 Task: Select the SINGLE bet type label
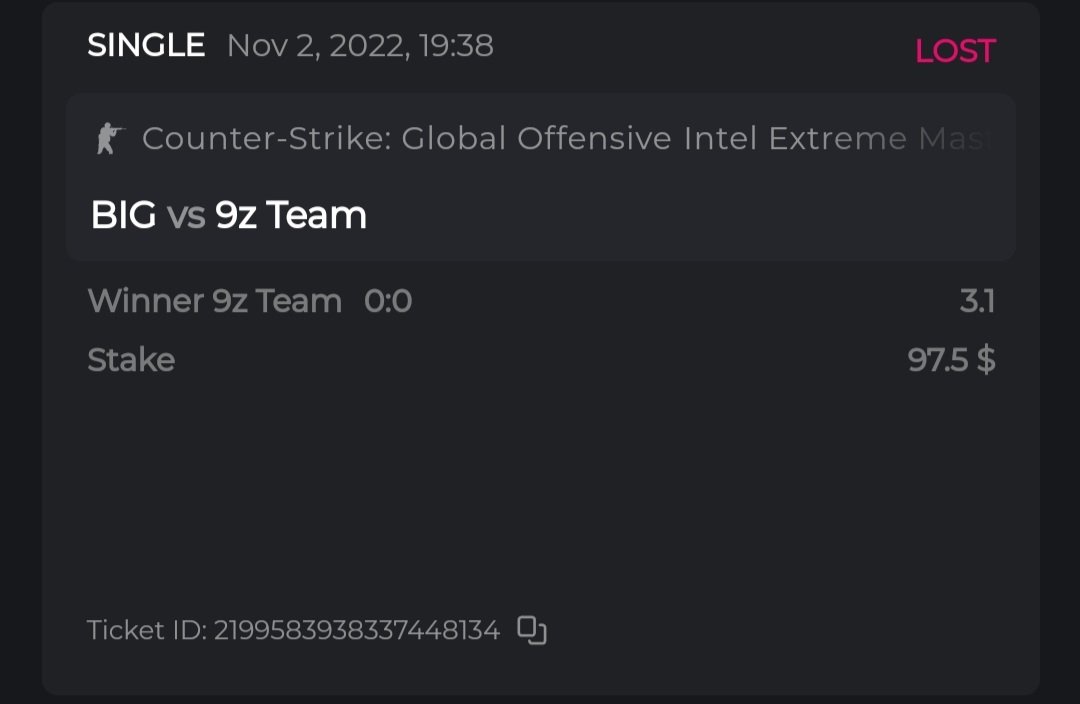click(x=146, y=45)
